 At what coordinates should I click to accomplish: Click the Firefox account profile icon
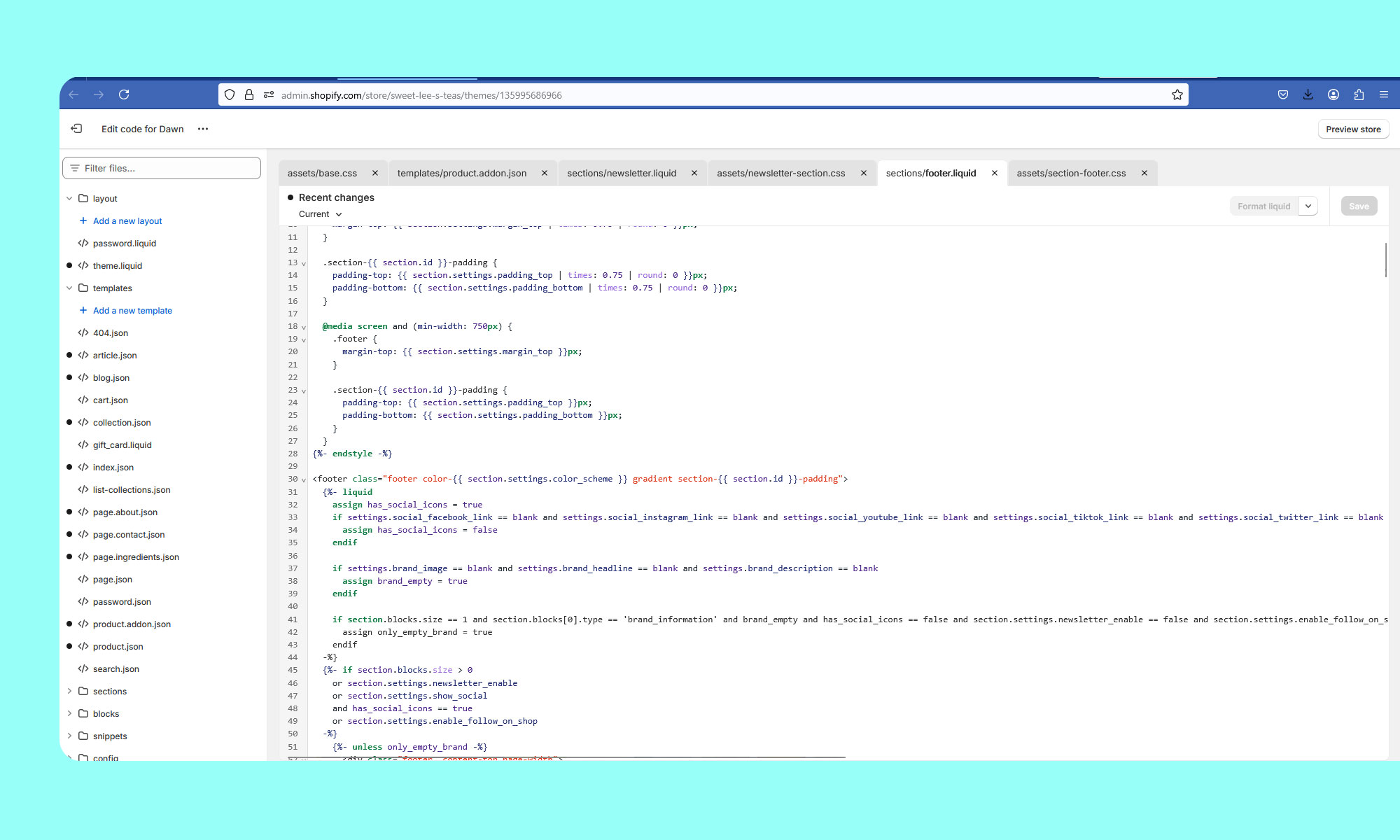click(1333, 94)
